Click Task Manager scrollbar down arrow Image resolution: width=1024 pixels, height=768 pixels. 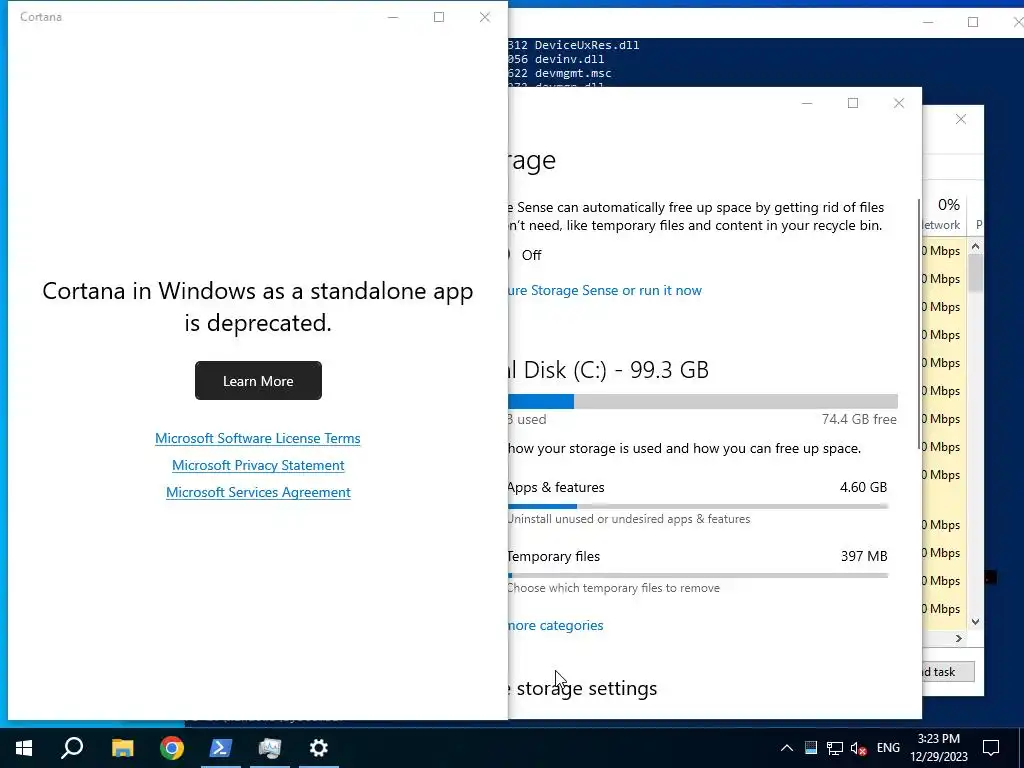975,622
